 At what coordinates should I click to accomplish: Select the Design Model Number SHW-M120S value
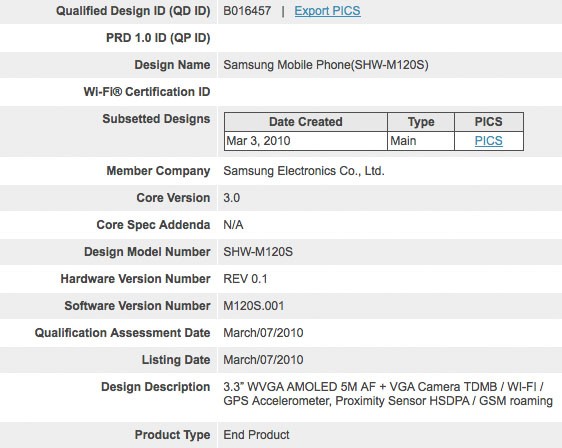[x=258, y=252]
